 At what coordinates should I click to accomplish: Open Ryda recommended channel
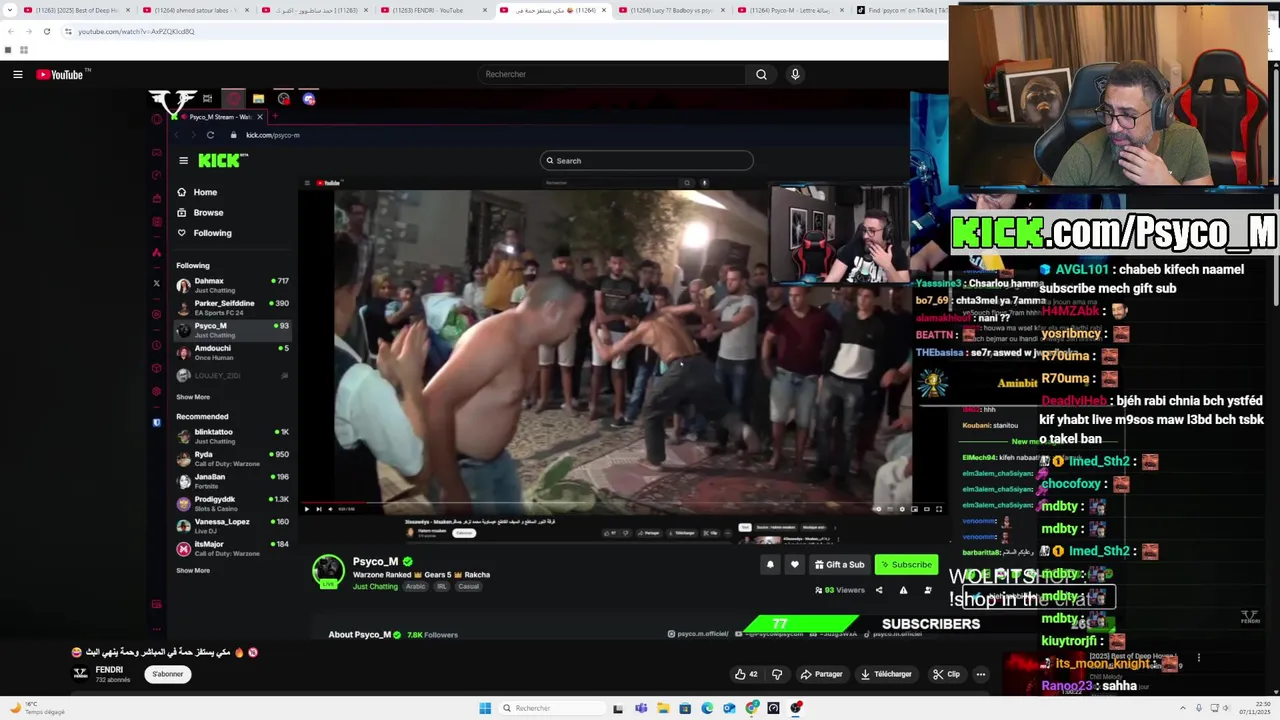233,458
